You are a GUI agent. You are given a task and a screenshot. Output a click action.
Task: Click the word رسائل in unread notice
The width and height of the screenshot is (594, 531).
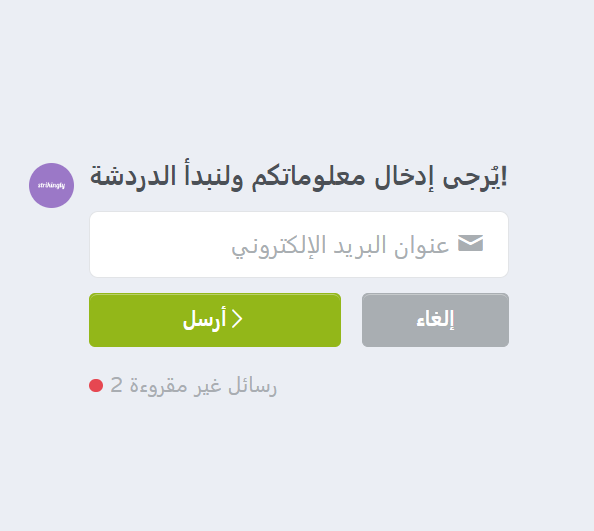[253, 386]
